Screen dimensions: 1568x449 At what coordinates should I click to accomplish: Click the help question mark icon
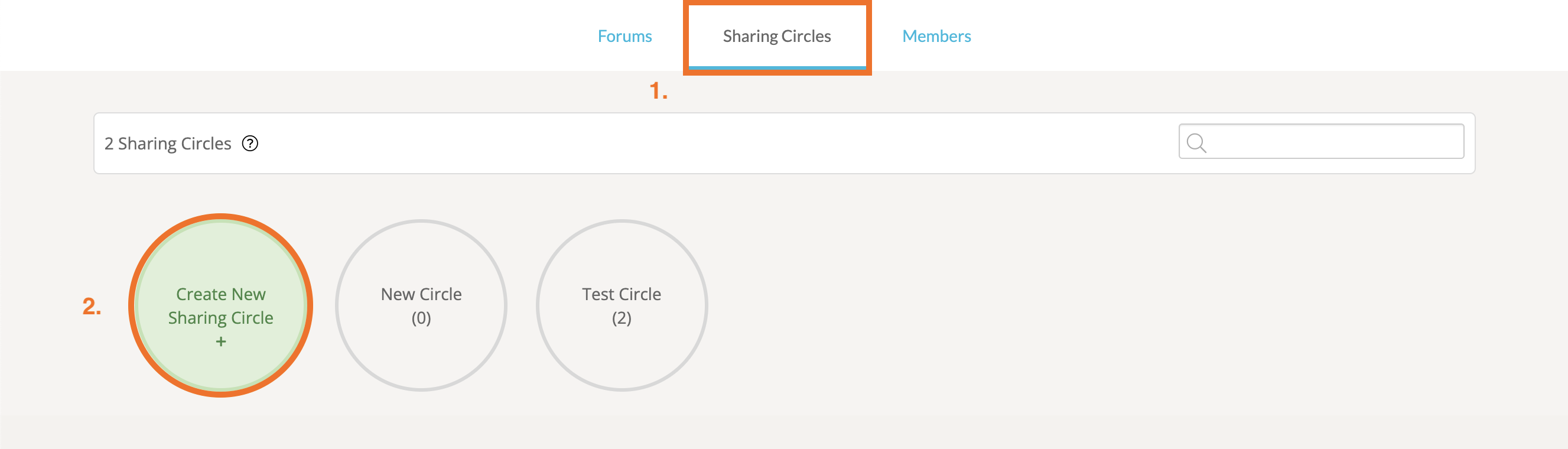[x=250, y=144]
